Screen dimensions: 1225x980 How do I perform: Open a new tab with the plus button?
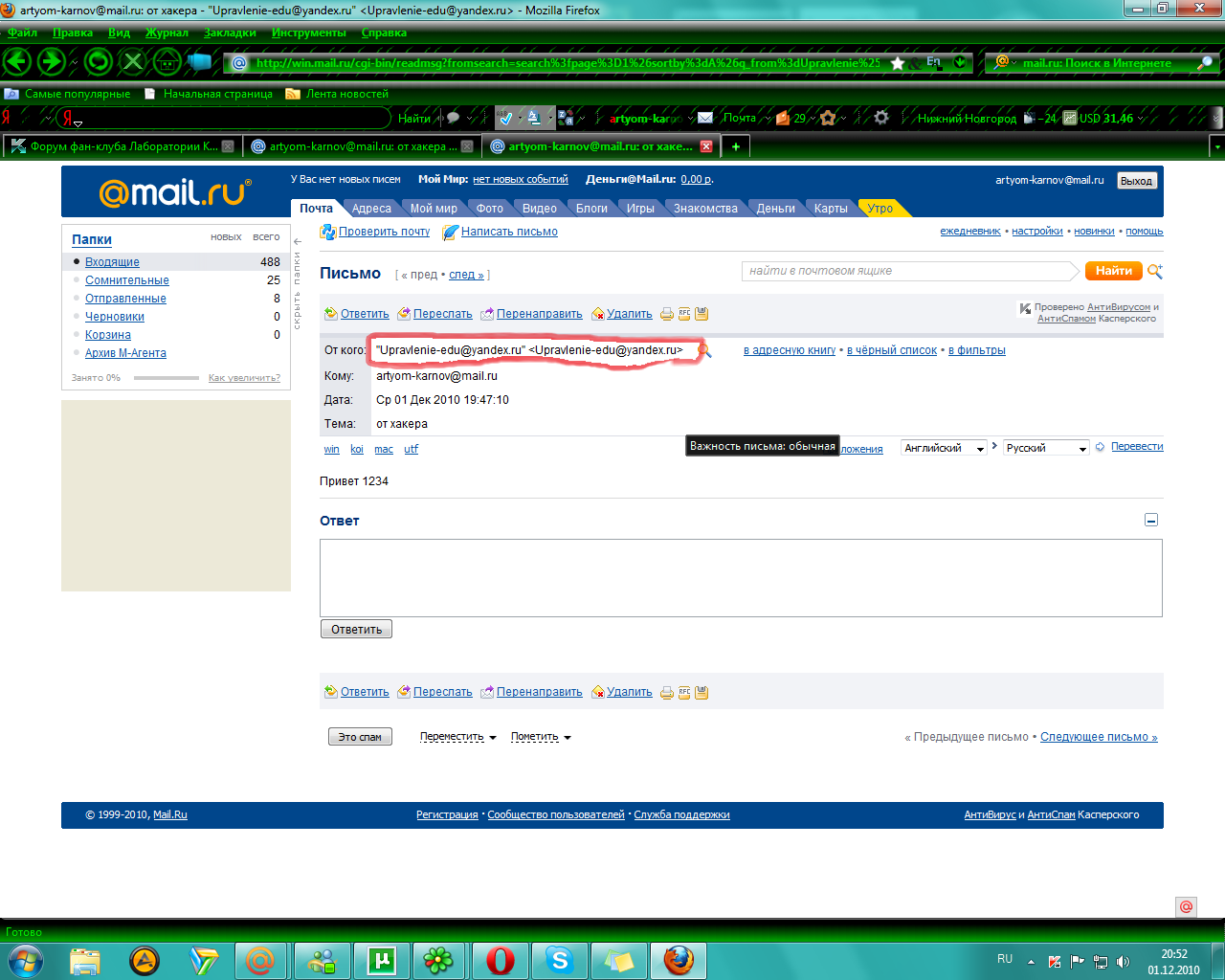point(735,146)
